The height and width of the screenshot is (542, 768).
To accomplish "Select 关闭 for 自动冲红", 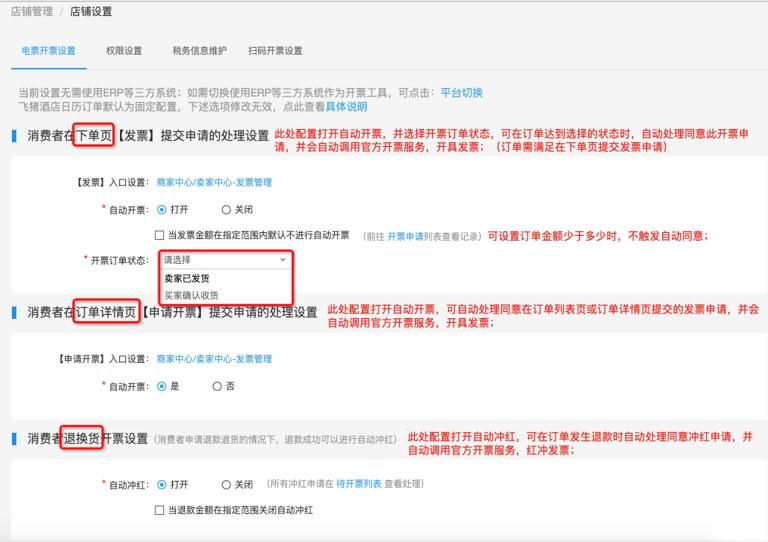I will coord(226,485).
